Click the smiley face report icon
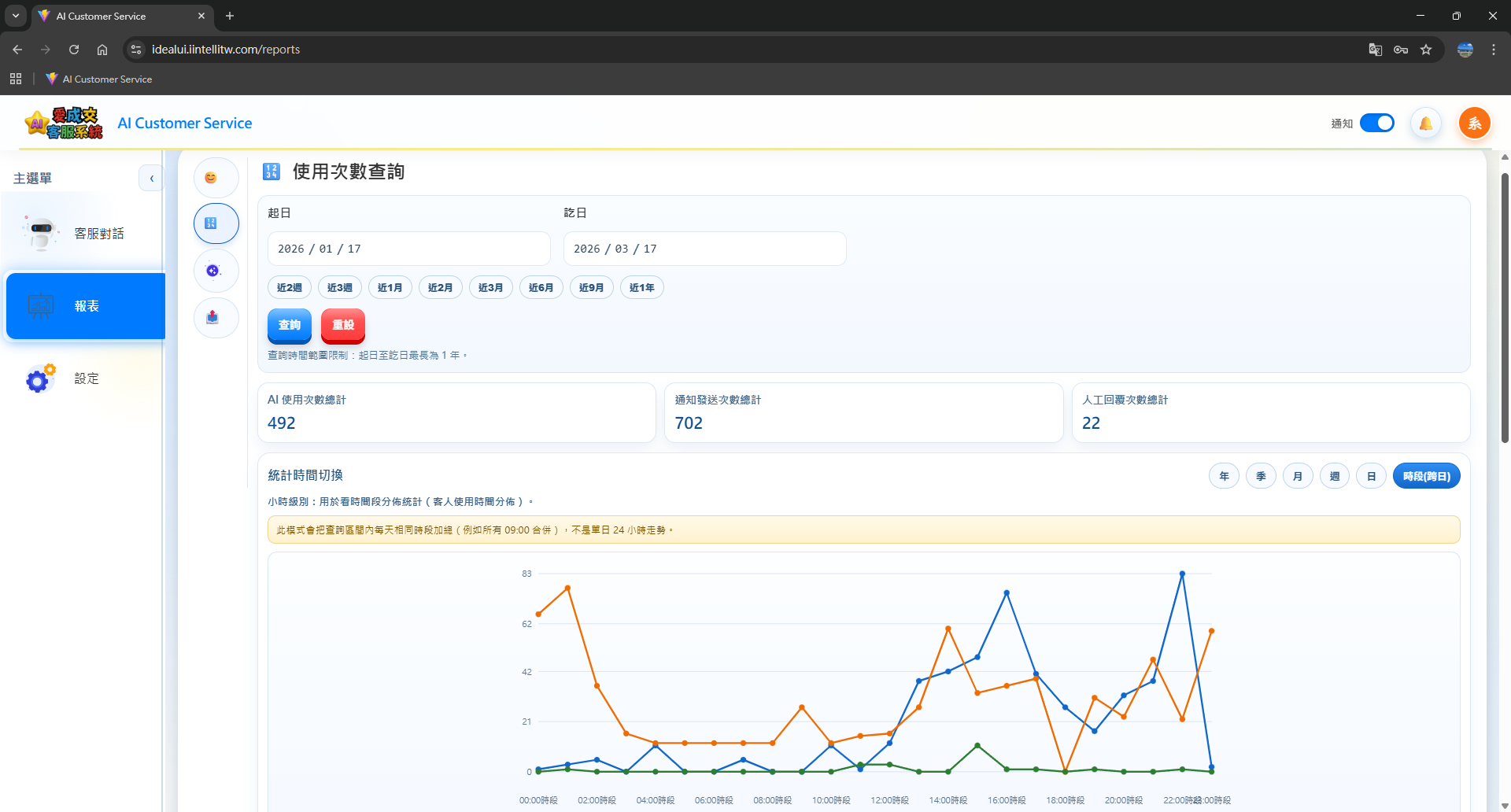The width and height of the screenshot is (1511, 812). [211, 178]
